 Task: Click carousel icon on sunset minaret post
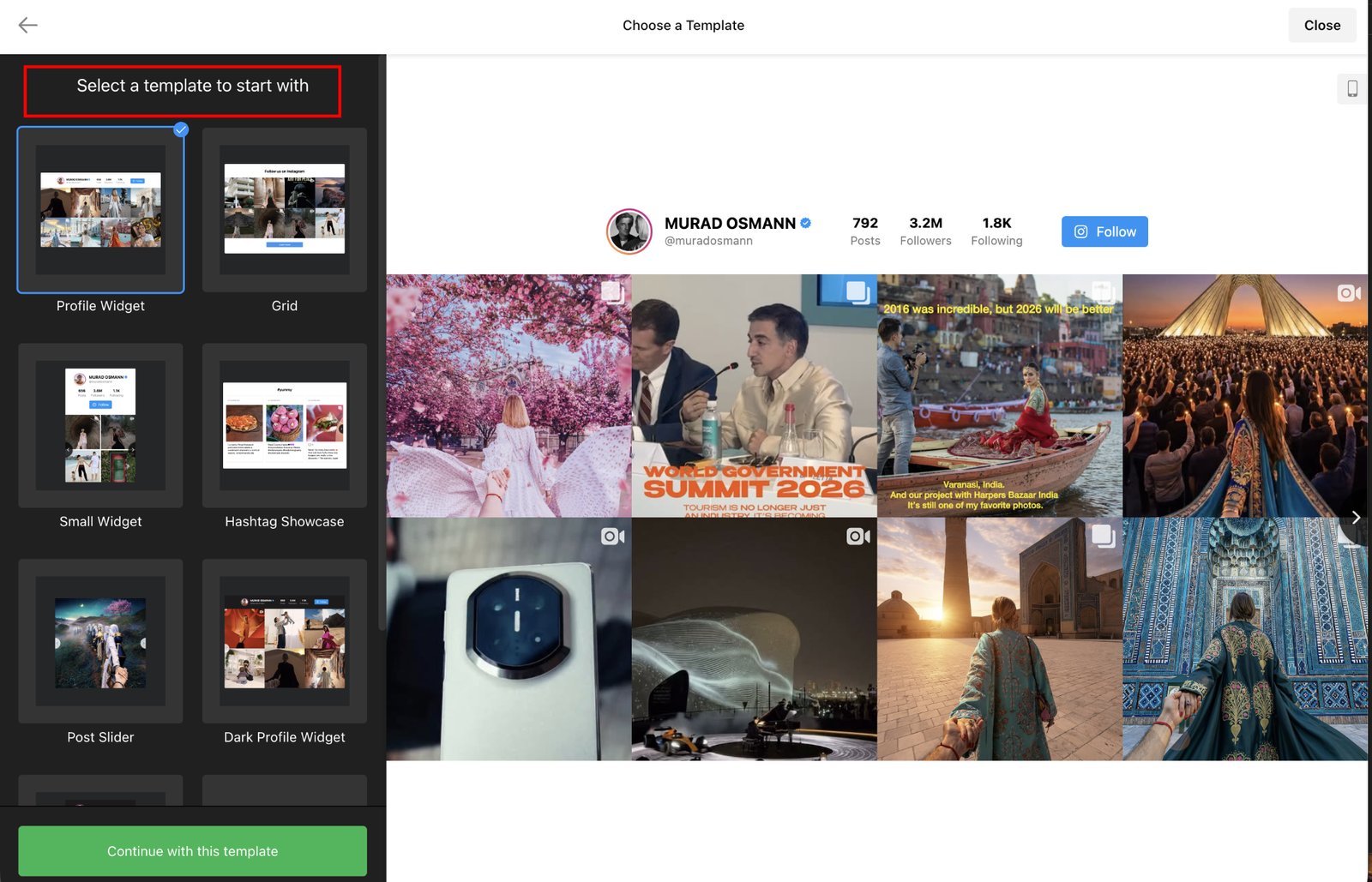[1103, 537]
